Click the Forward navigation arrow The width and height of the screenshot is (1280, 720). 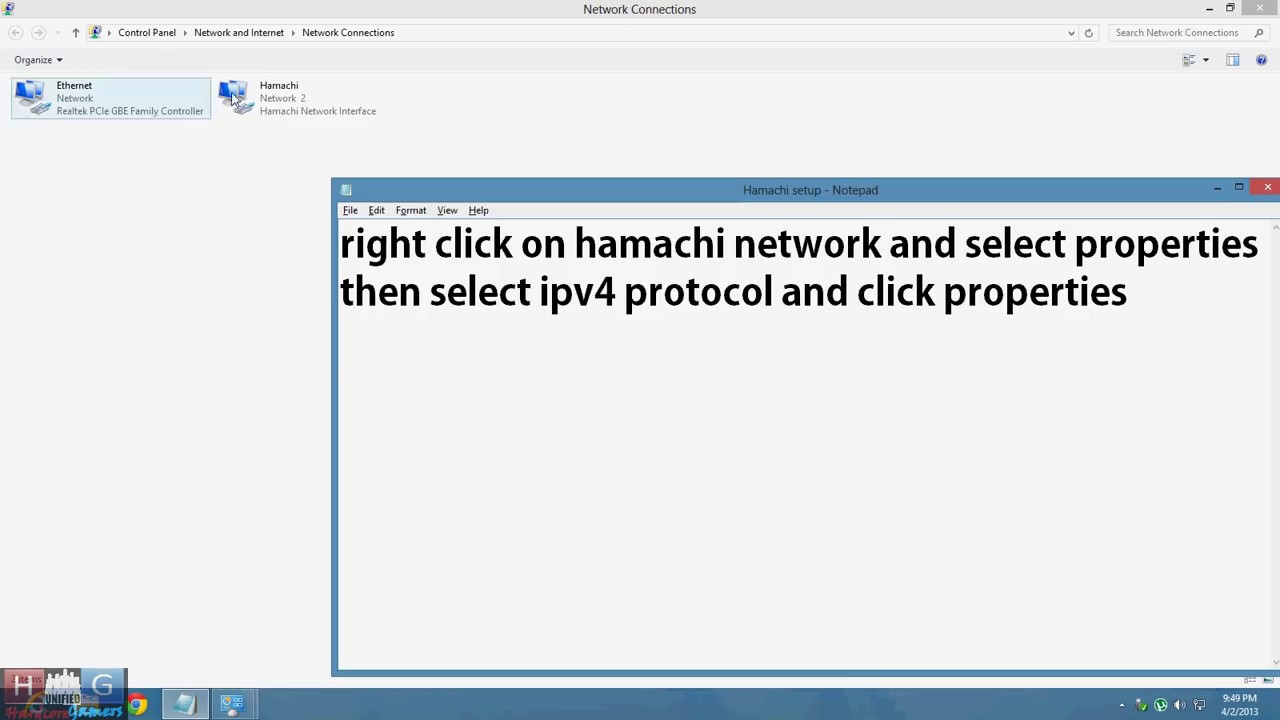coord(38,33)
